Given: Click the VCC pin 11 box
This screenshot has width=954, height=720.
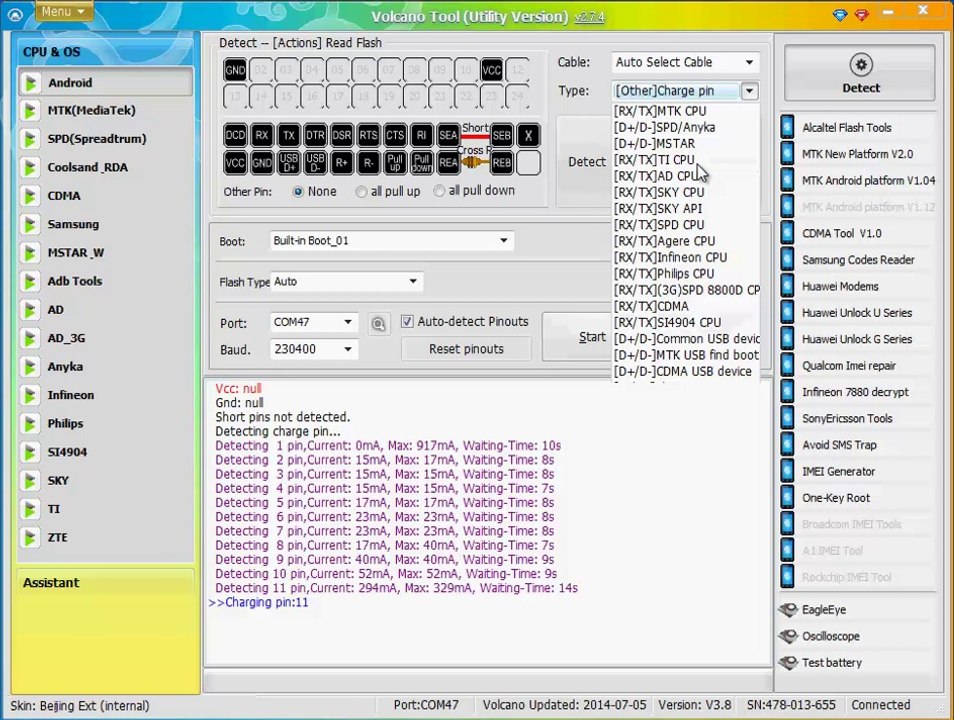Looking at the screenshot, I should point(492,71).
